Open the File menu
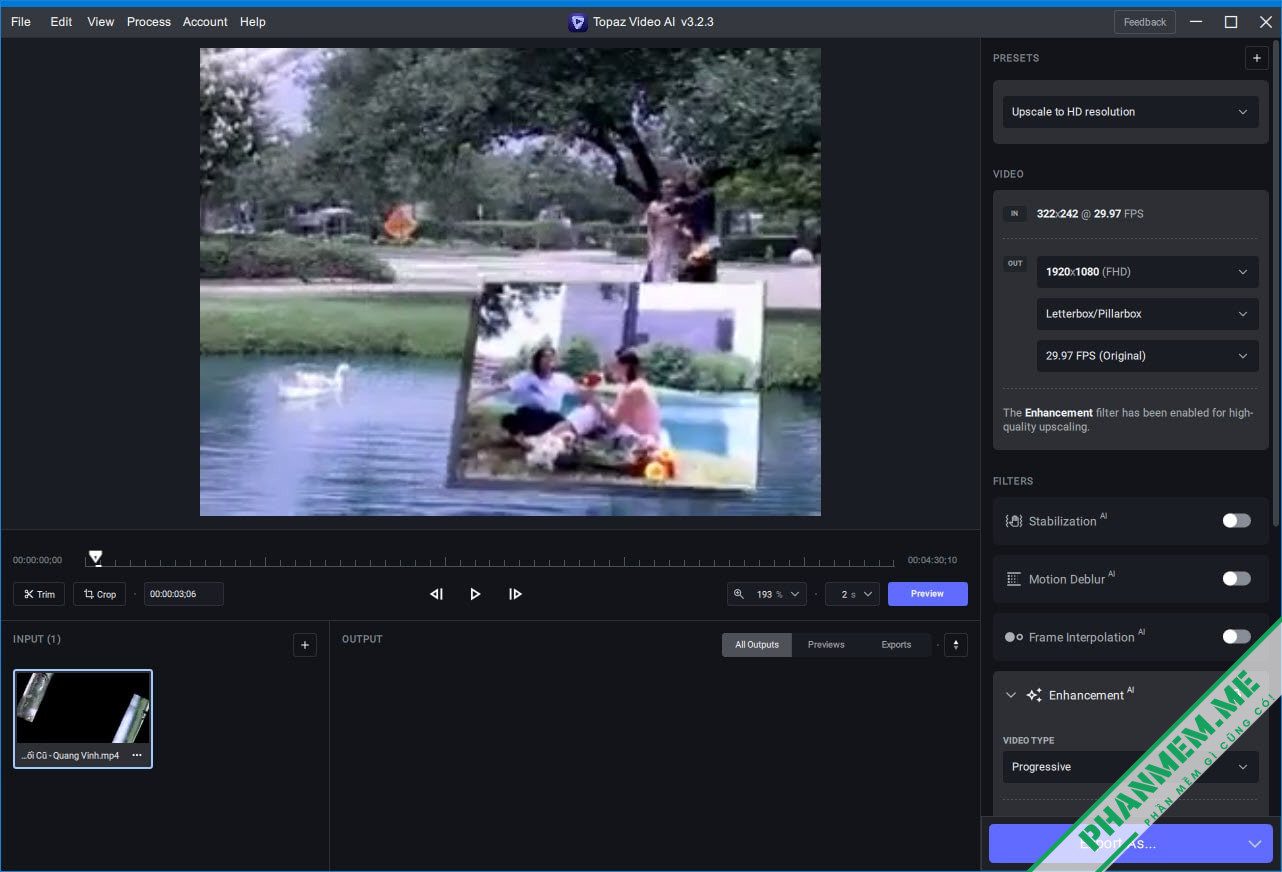 21,22
